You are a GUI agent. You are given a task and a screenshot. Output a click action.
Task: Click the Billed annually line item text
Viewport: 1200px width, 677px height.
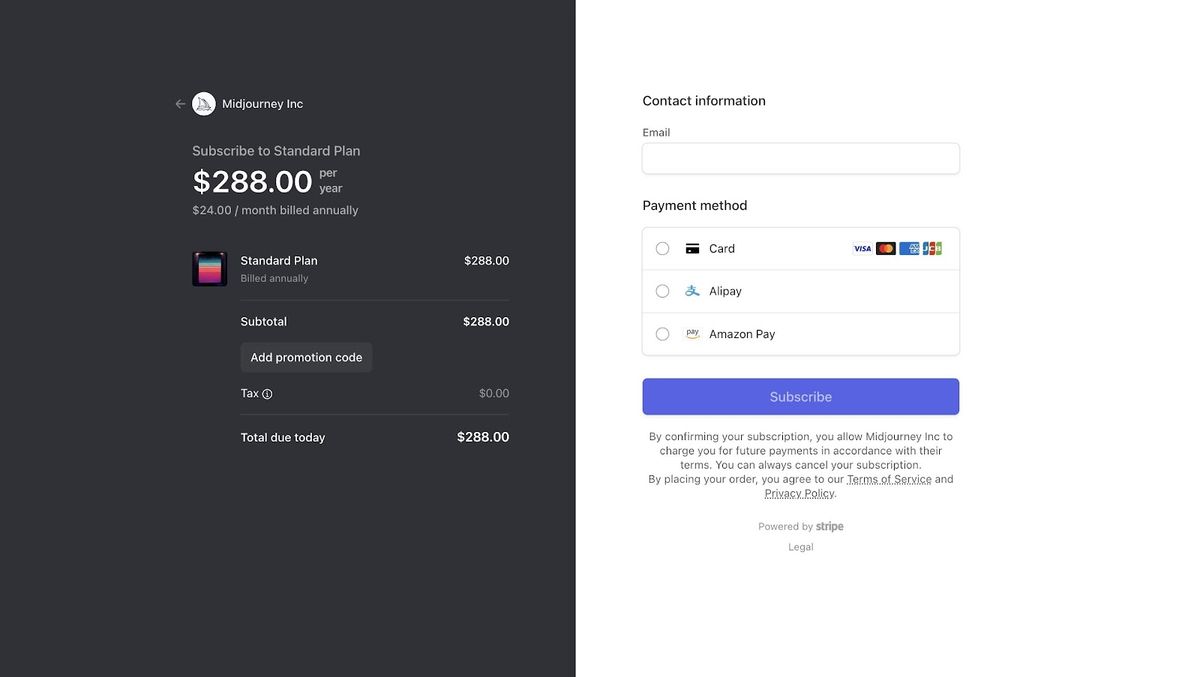[x=274, y=279]
